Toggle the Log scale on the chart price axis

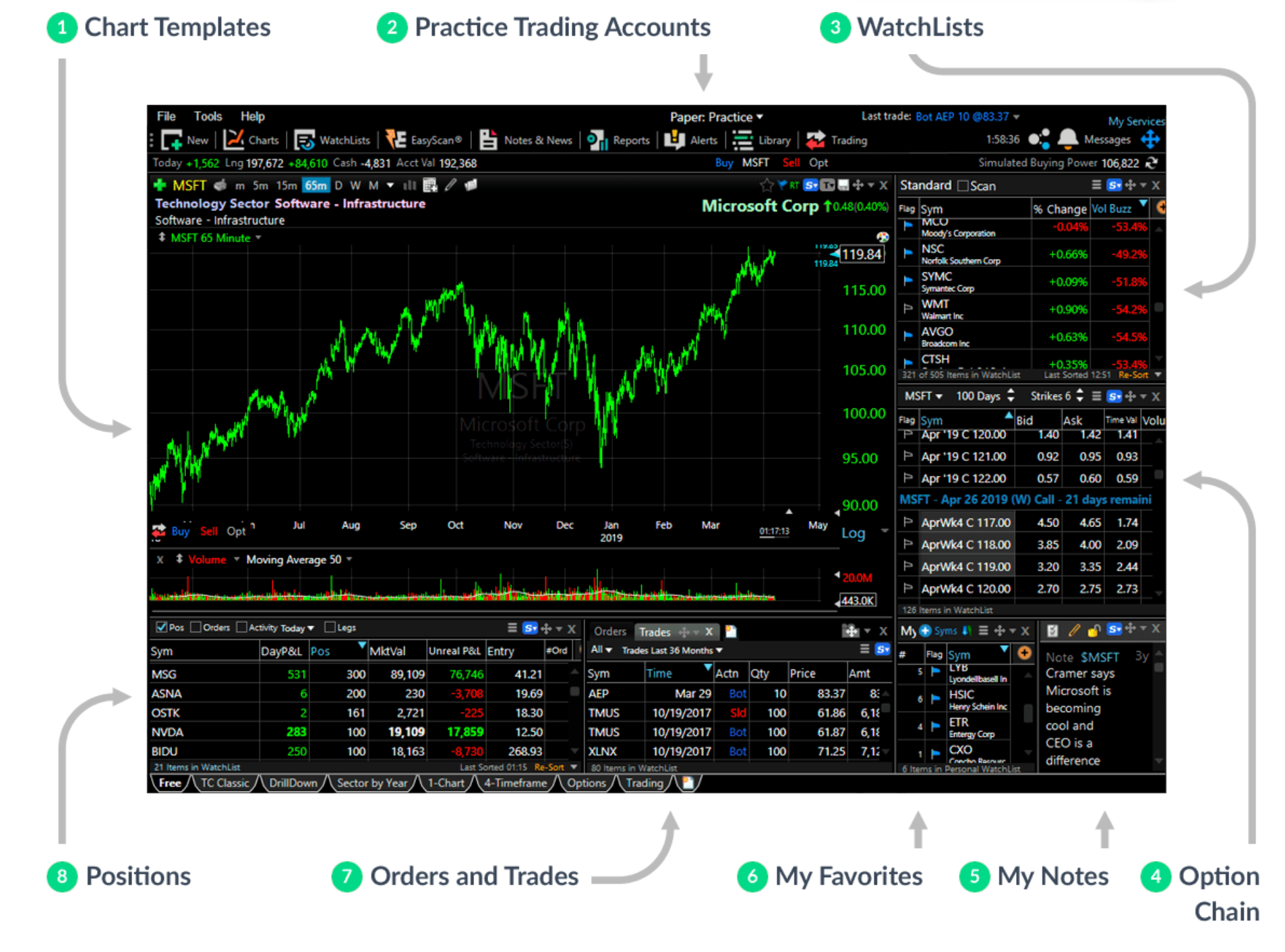[852, 533]
